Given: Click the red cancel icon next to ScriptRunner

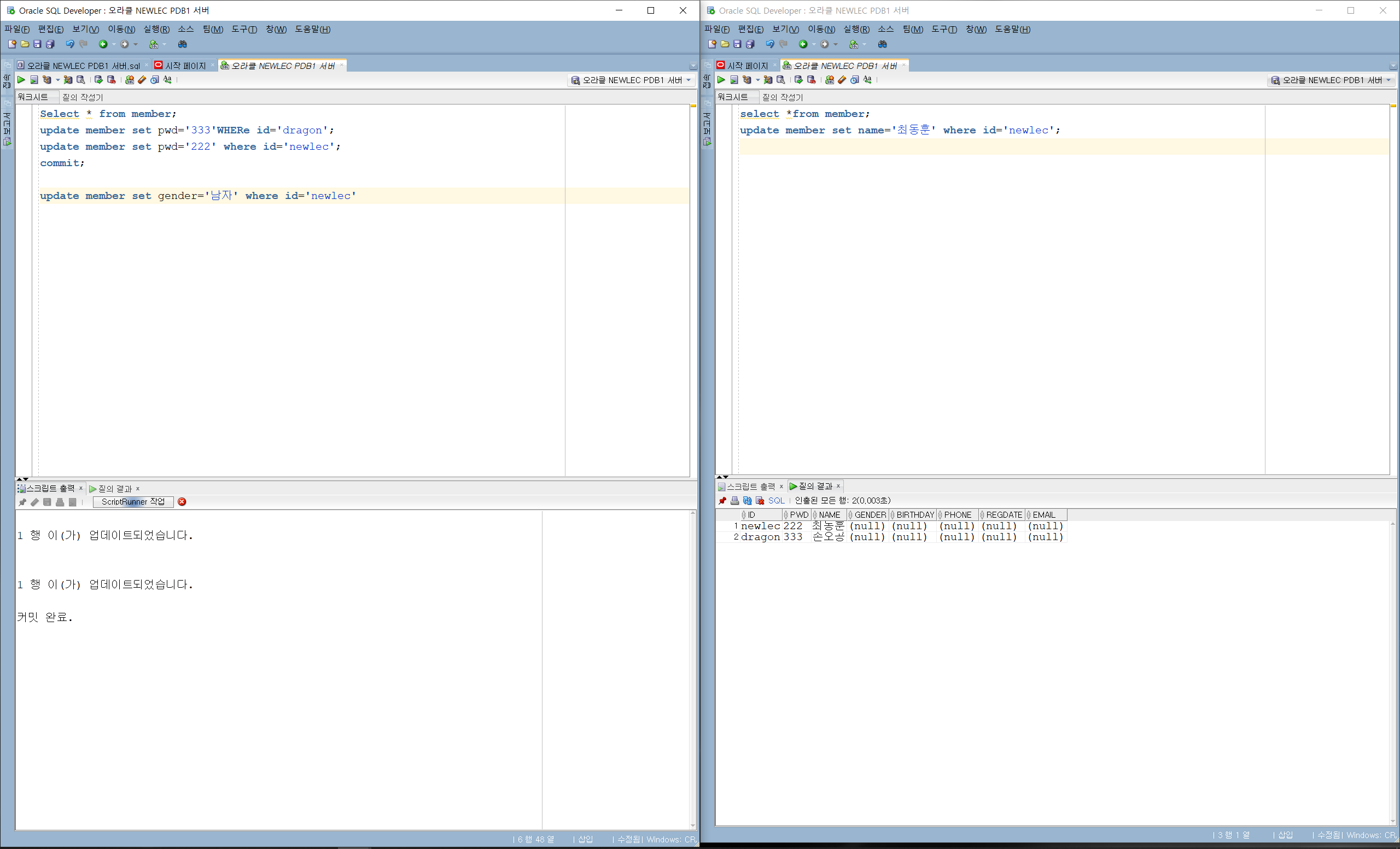Looking at the screenshot, I should point(182,501).
